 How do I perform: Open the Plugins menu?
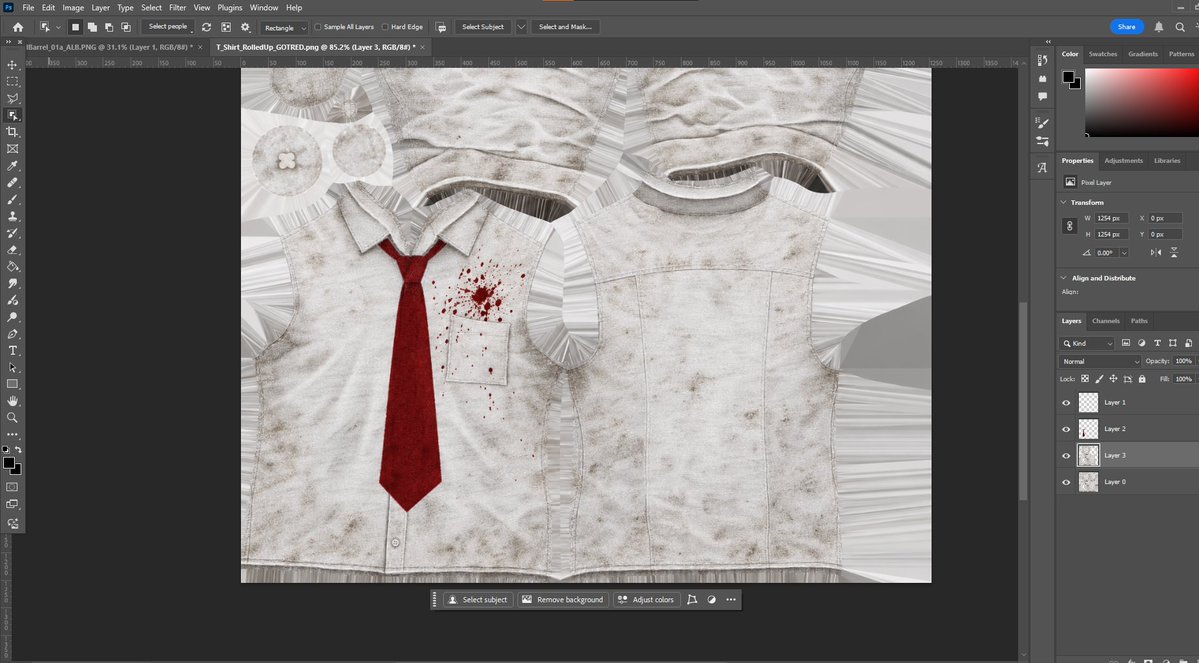(x=229, y=8)
